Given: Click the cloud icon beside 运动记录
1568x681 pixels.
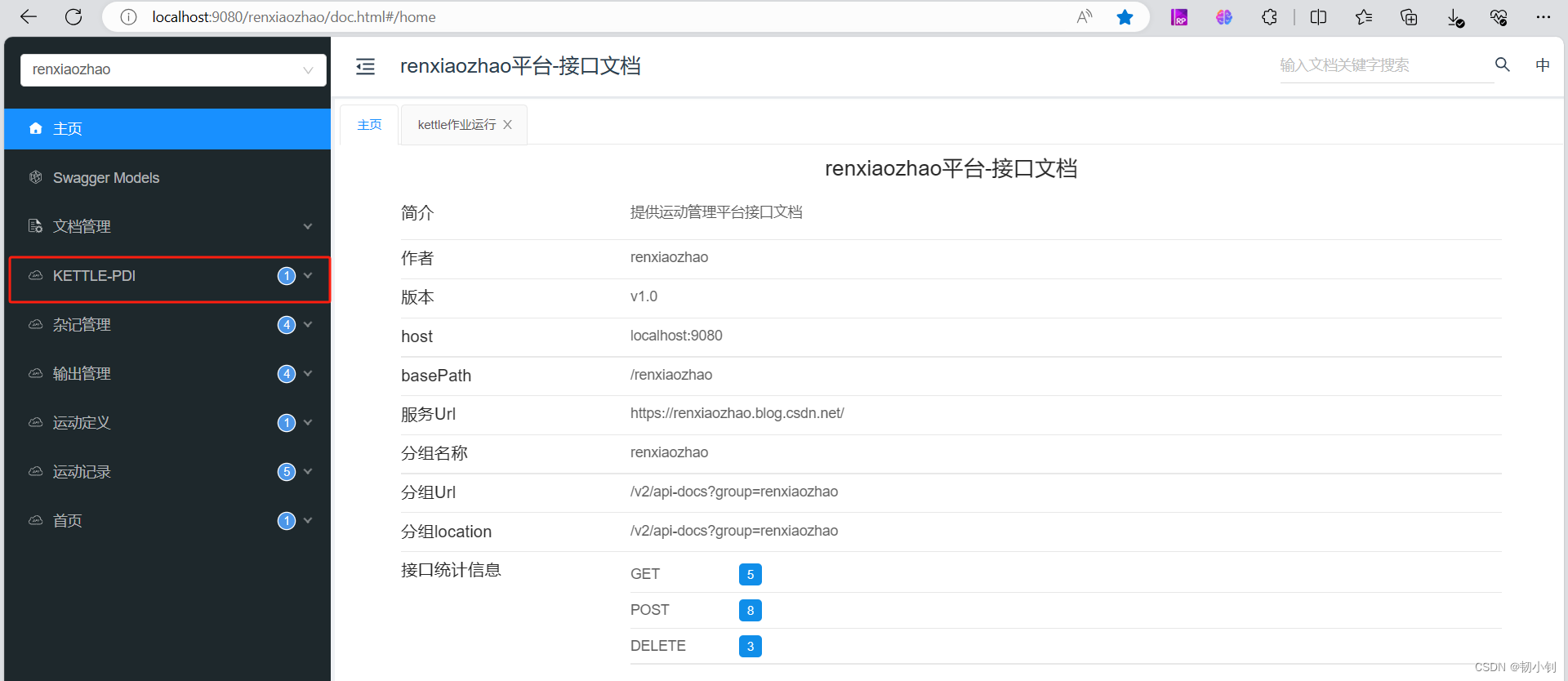Looking at the screenshot, I should tap(36, 471).
